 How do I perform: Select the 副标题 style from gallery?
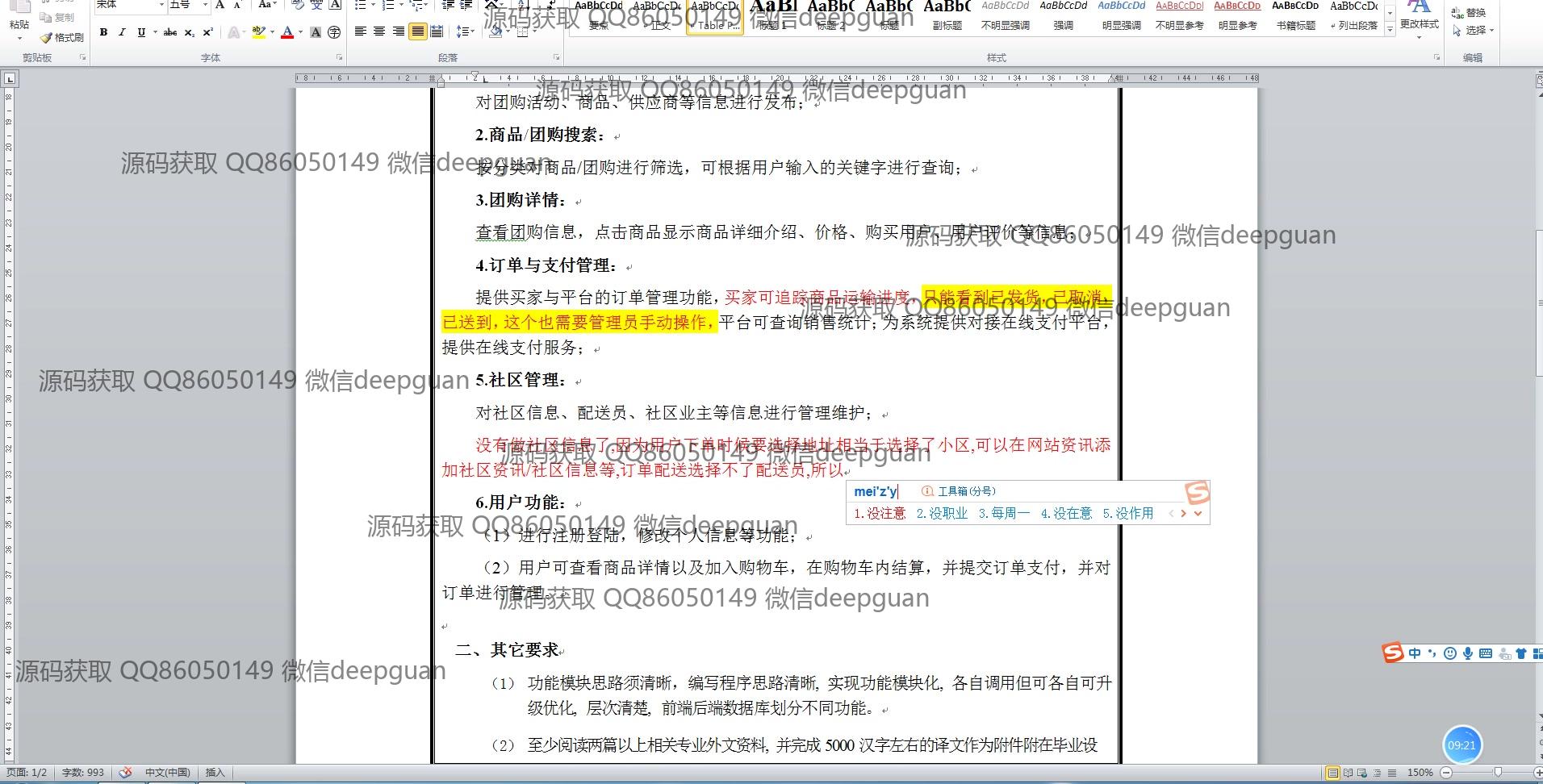pos(947,16)
